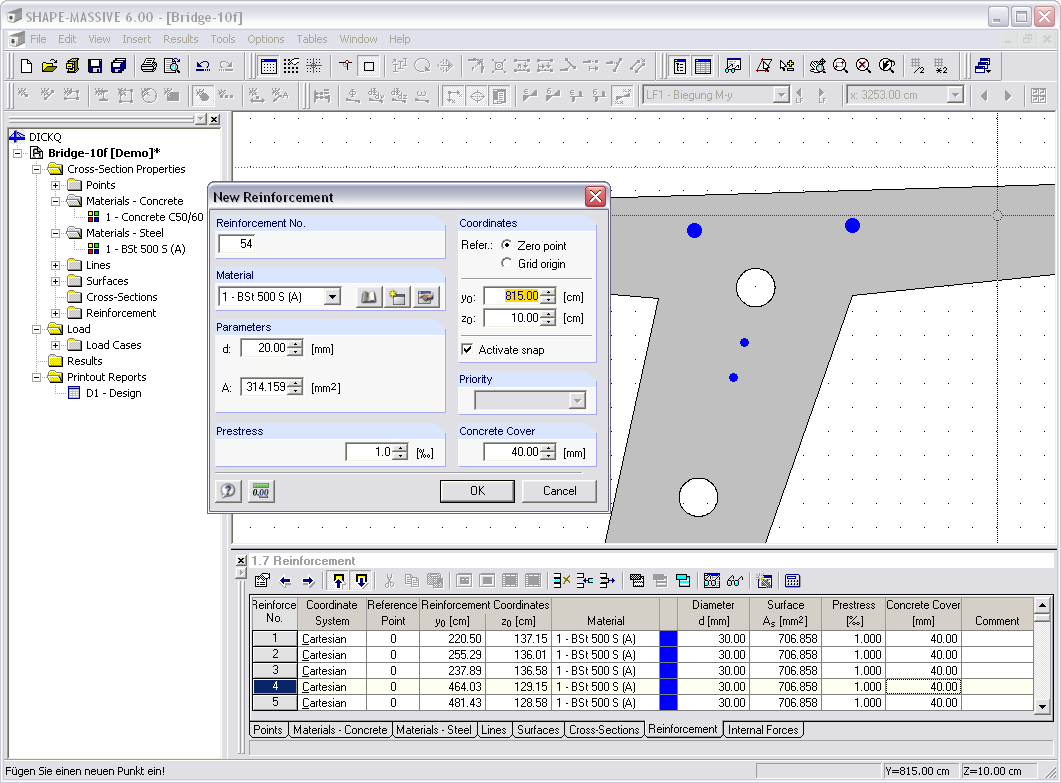Toggle the project navigator panel icon in toolbar
The image size is (1061, 783).
tap(680, 66)
